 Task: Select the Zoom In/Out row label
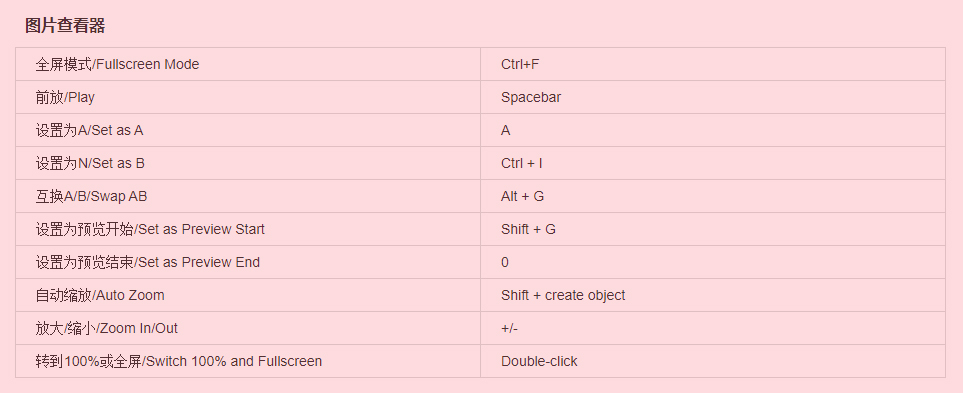point(107,329)
